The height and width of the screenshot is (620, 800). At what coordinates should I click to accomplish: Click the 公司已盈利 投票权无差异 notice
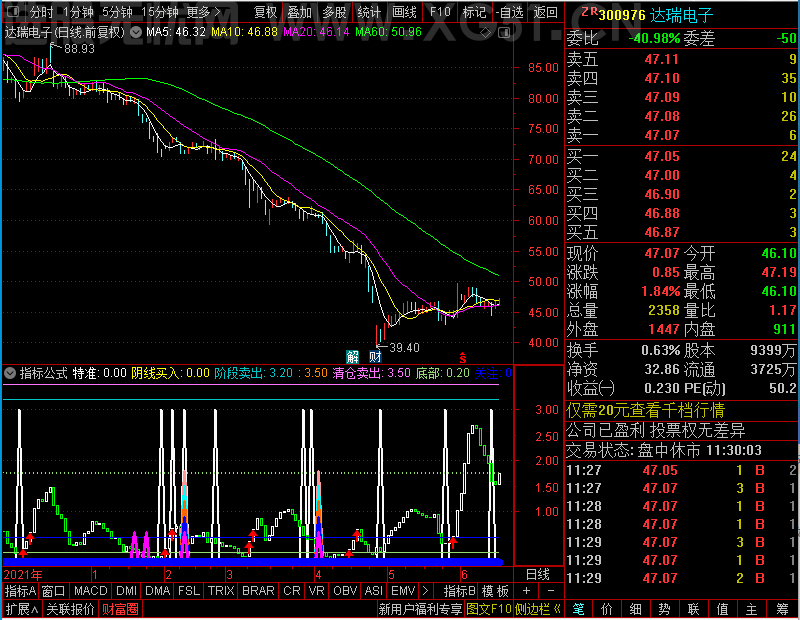pos(656,431)
